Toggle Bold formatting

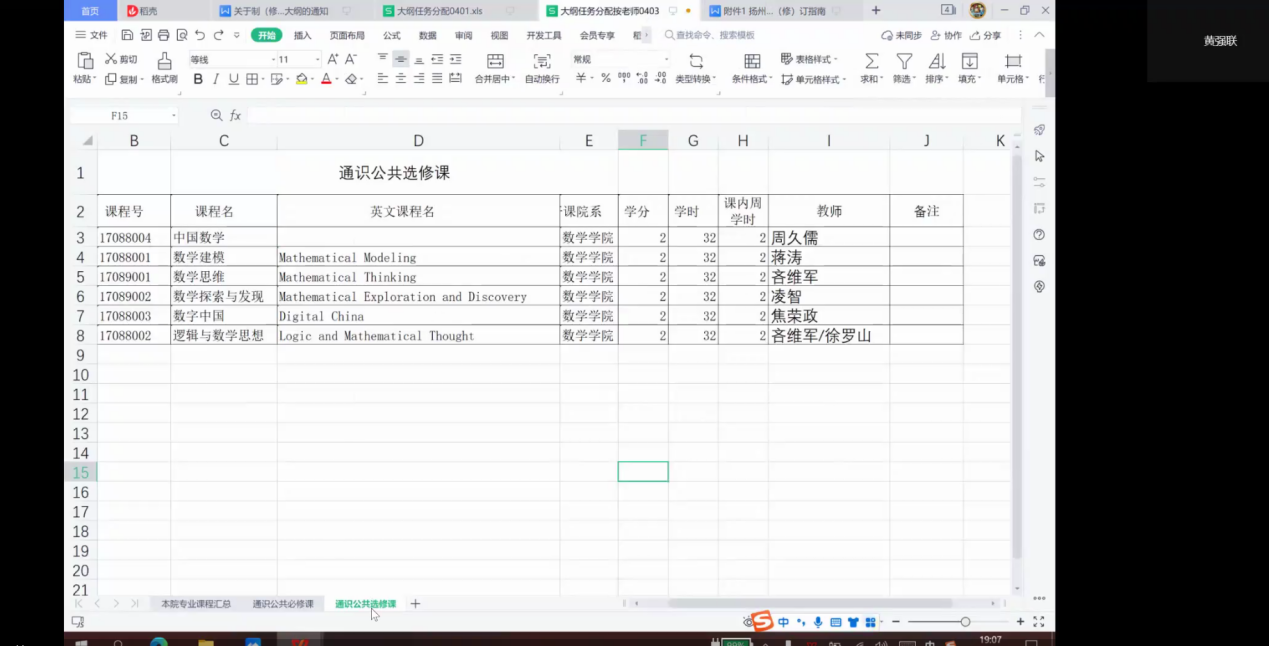click(x=198, y=79)
